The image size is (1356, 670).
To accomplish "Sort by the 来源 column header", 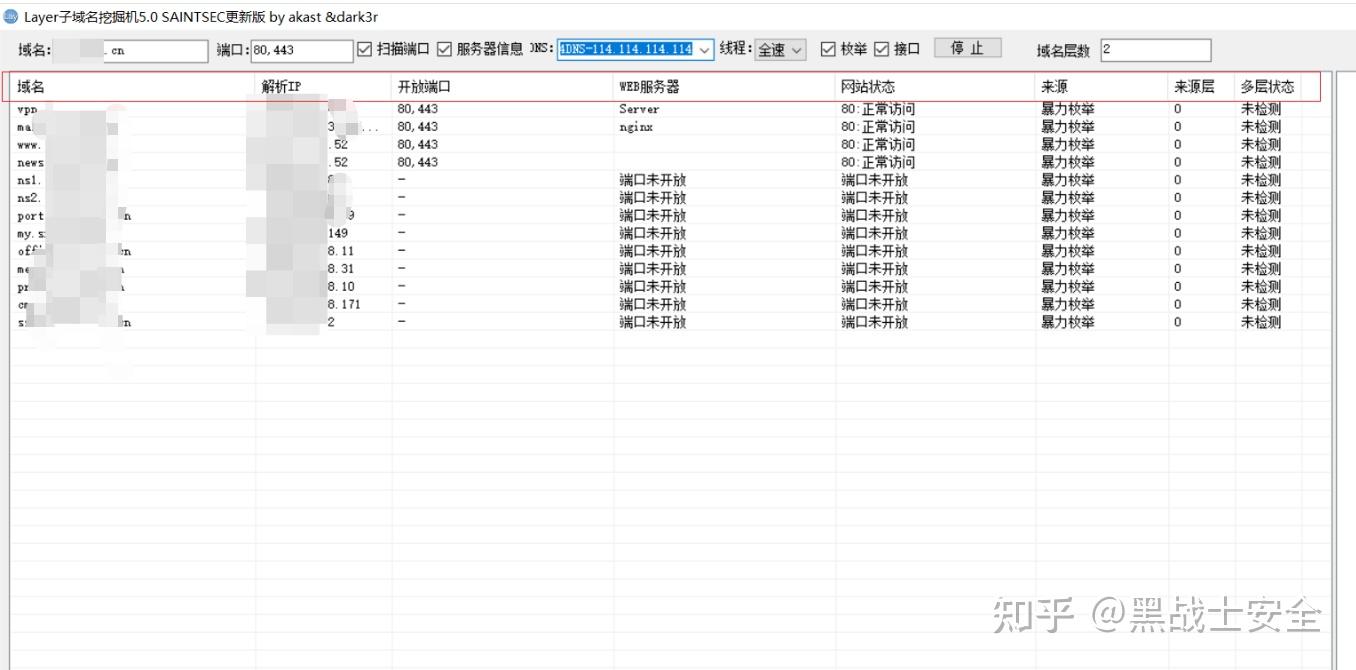I will pos(1102,87).
